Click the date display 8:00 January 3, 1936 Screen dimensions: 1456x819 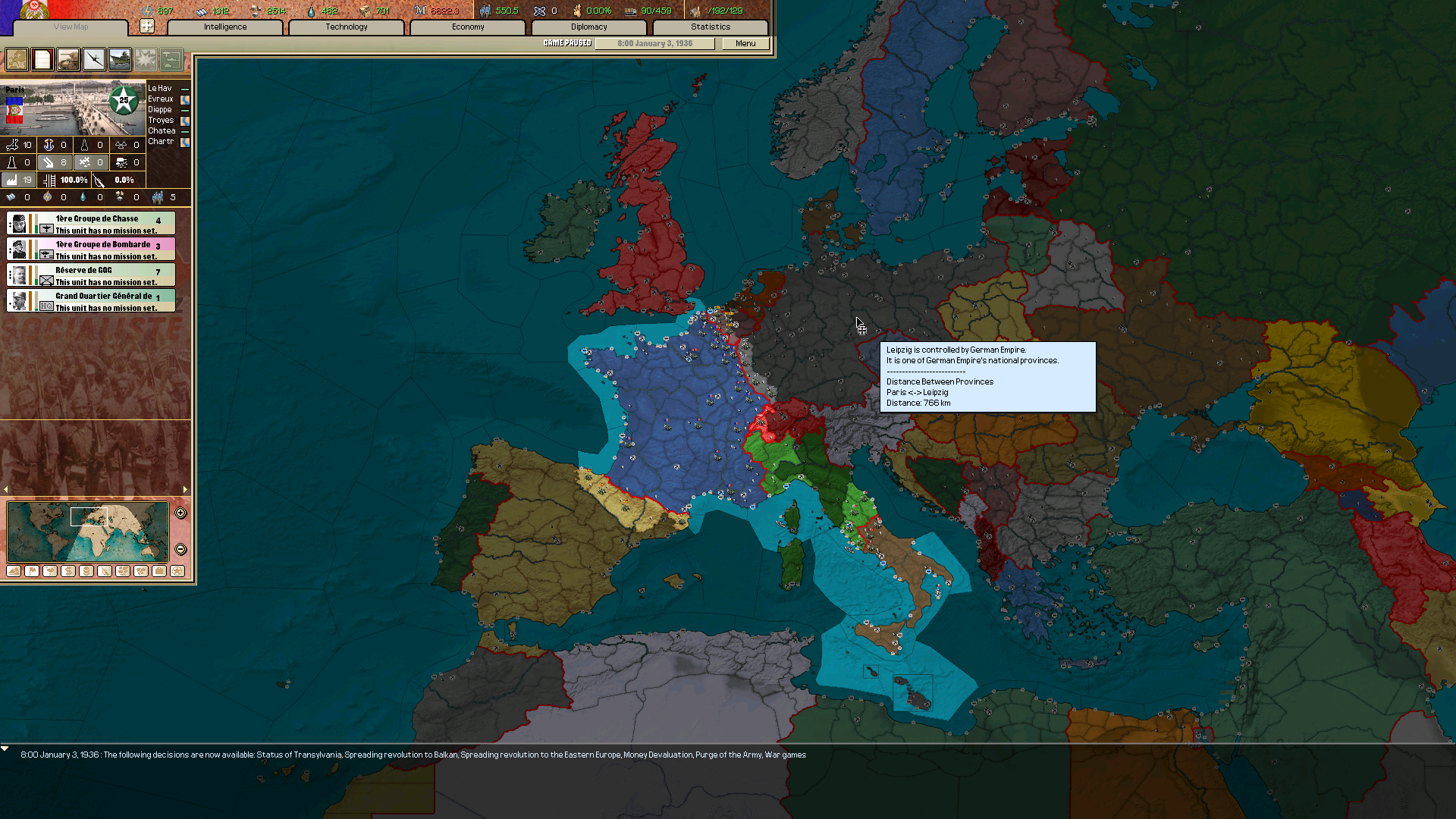click(x=654, y=44)
